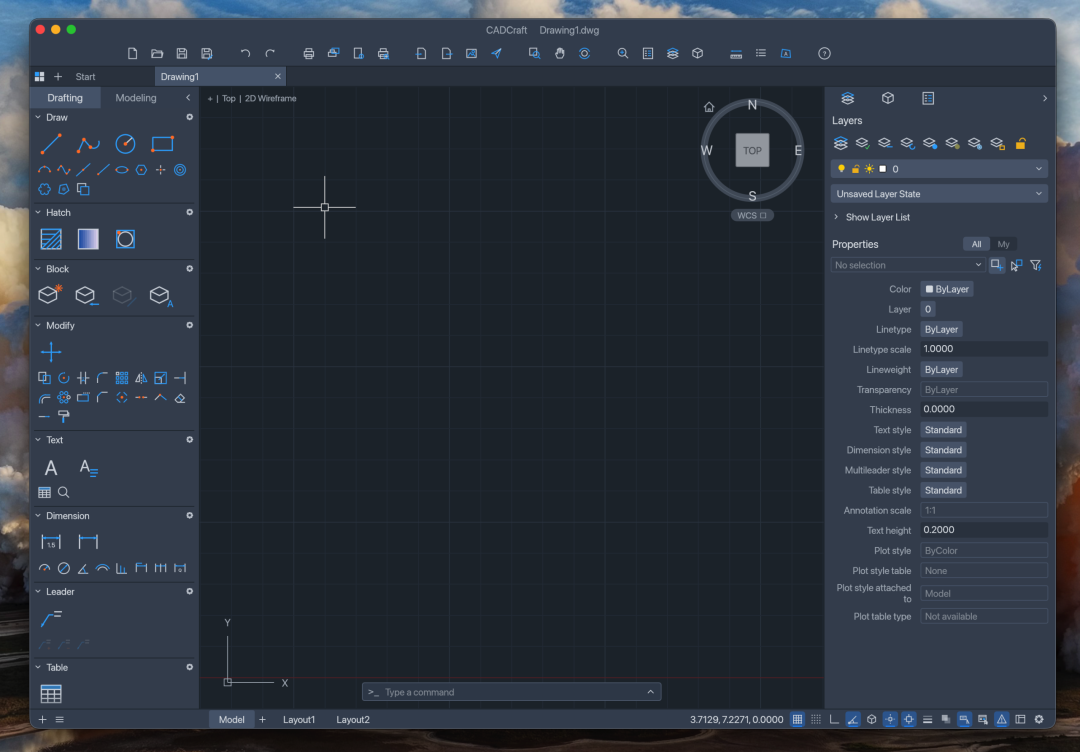This screenshot has height=752, width=1080.
Task: Expand the command line history arrow
Action: click(651, 692)
